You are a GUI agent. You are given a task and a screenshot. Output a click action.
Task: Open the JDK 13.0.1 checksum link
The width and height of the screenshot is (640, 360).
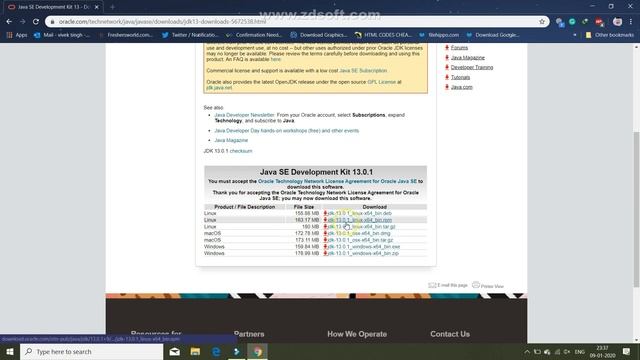(x=241, y=151)
